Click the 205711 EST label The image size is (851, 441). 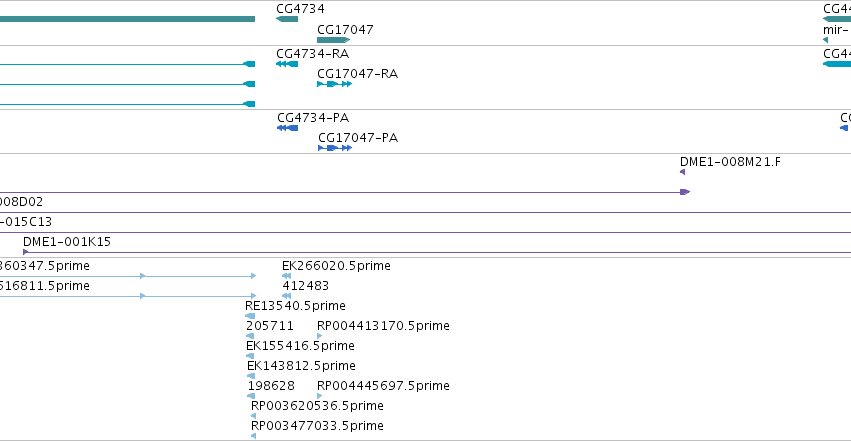(270, 325)
